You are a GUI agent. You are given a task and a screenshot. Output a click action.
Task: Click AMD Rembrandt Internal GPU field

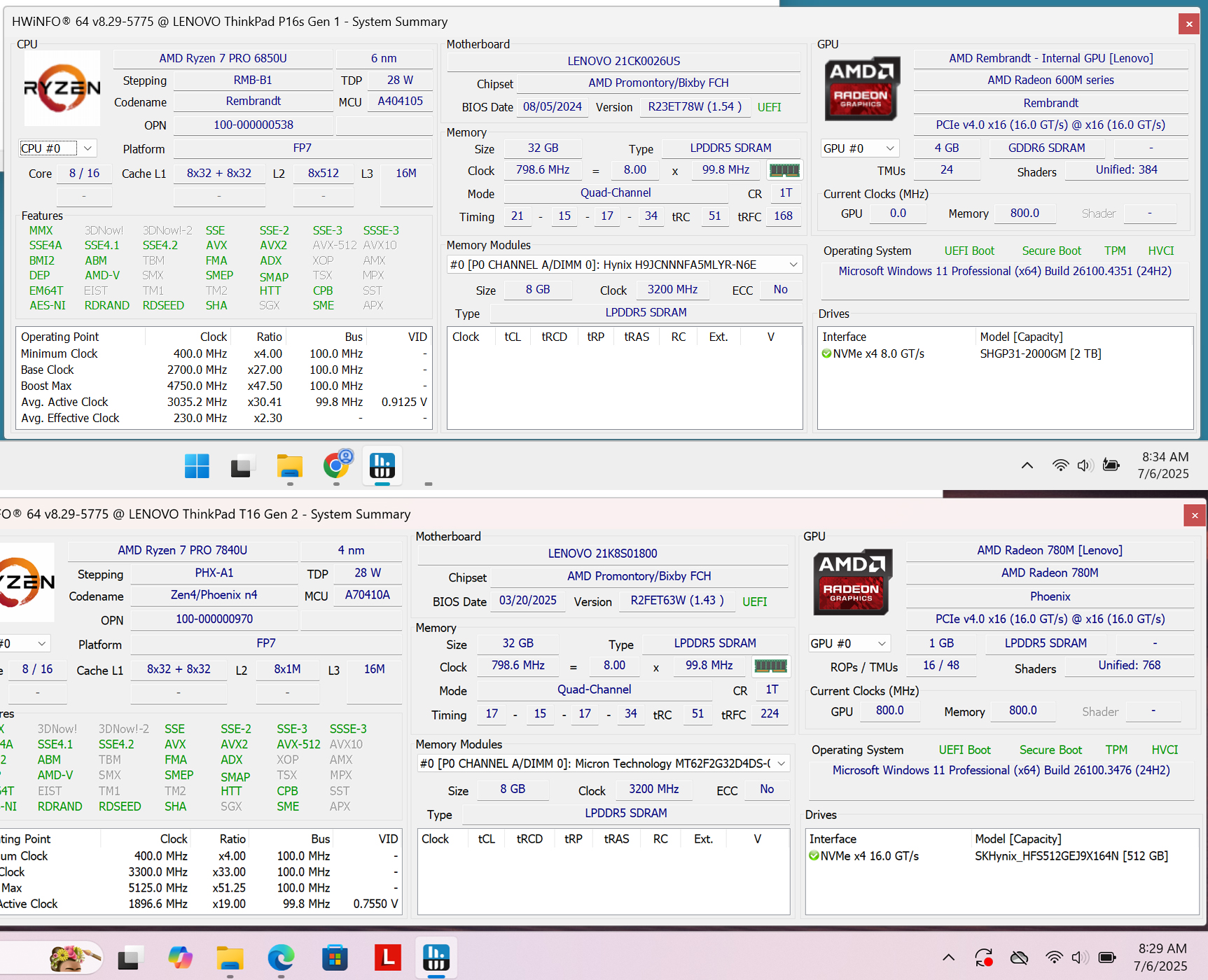click(x=1050, y=59)
